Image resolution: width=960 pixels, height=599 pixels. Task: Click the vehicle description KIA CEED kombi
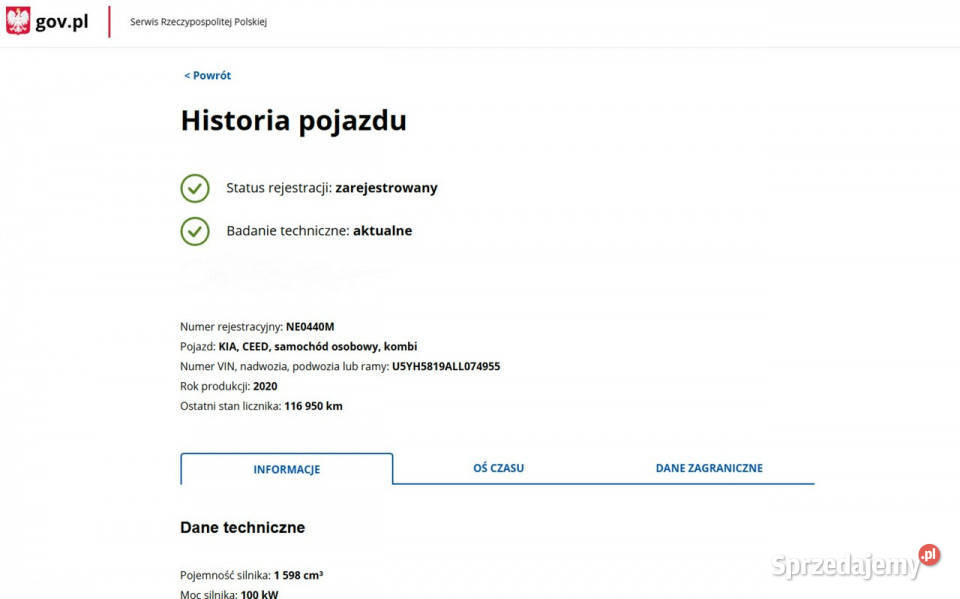(317, 346)
